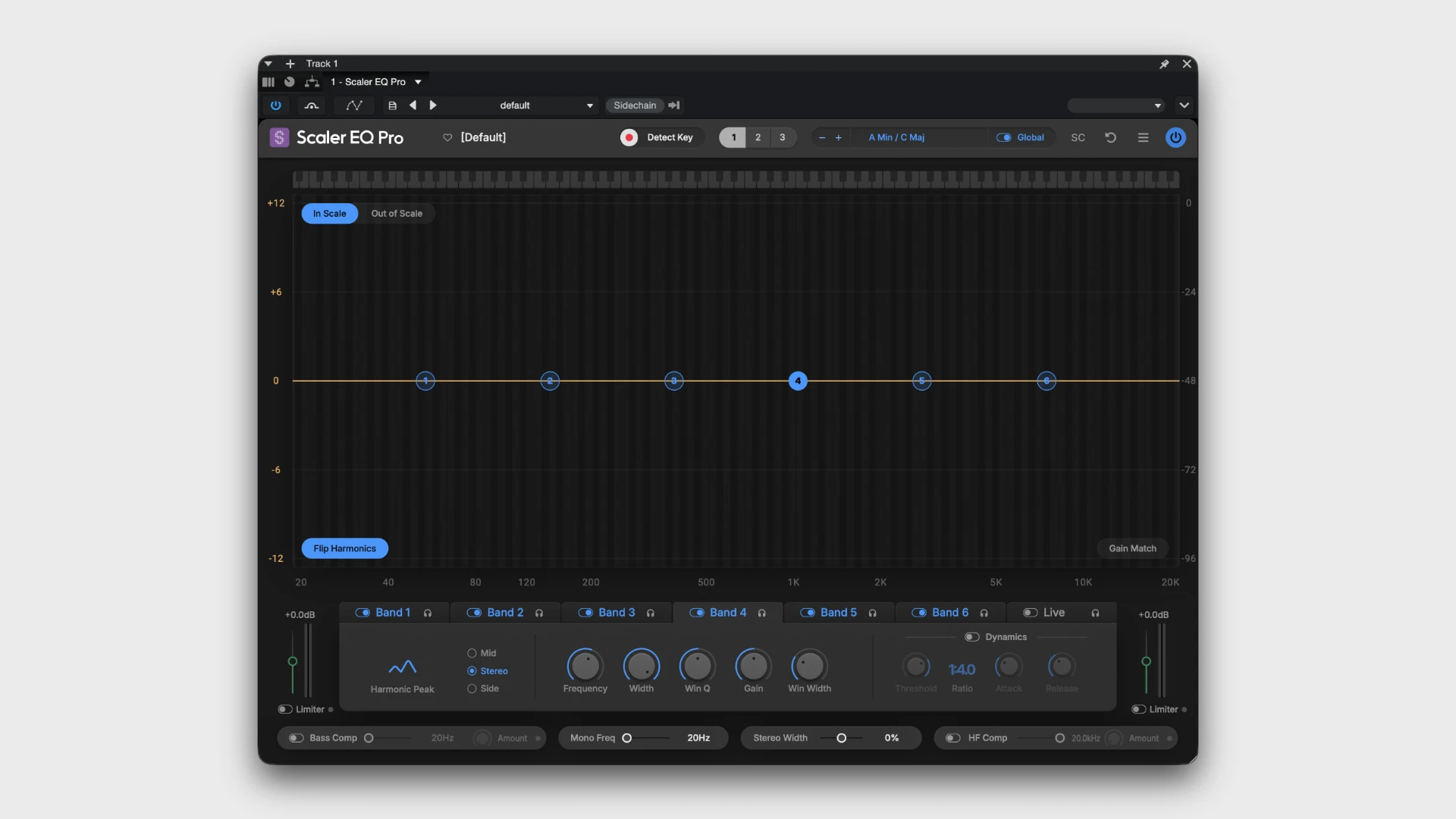Viewport: 1456px width, 819px height.
Task: Click the Detect Key record button
Action: point(629,137)
